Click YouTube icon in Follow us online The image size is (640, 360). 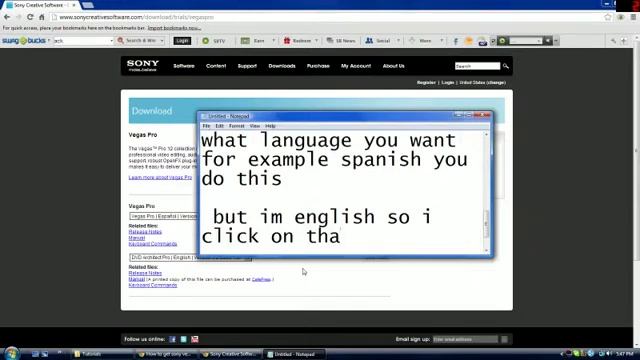[195, 339]
